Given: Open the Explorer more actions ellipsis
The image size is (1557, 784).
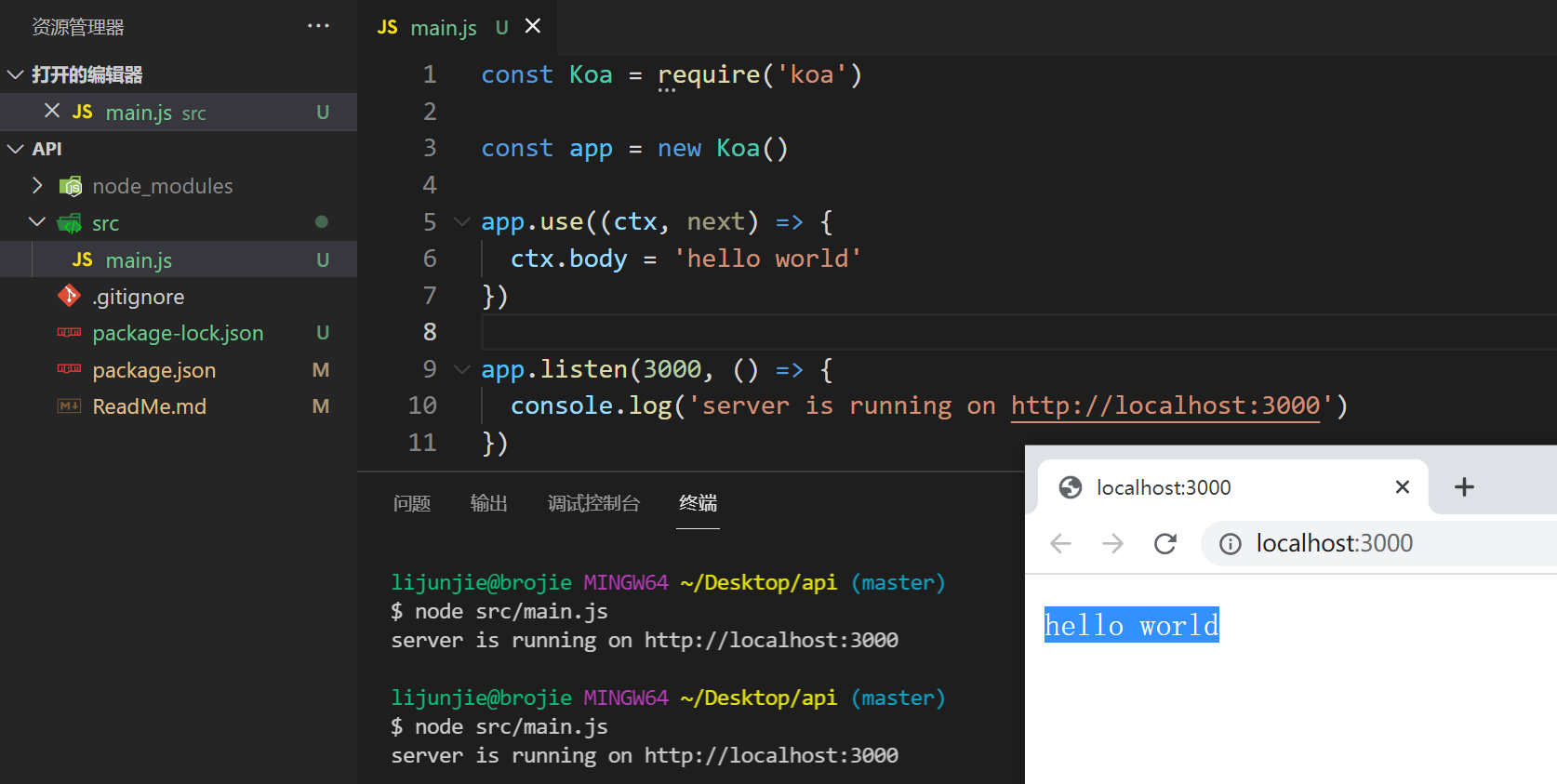Looking at the screenshot, I should coord(318,26).
